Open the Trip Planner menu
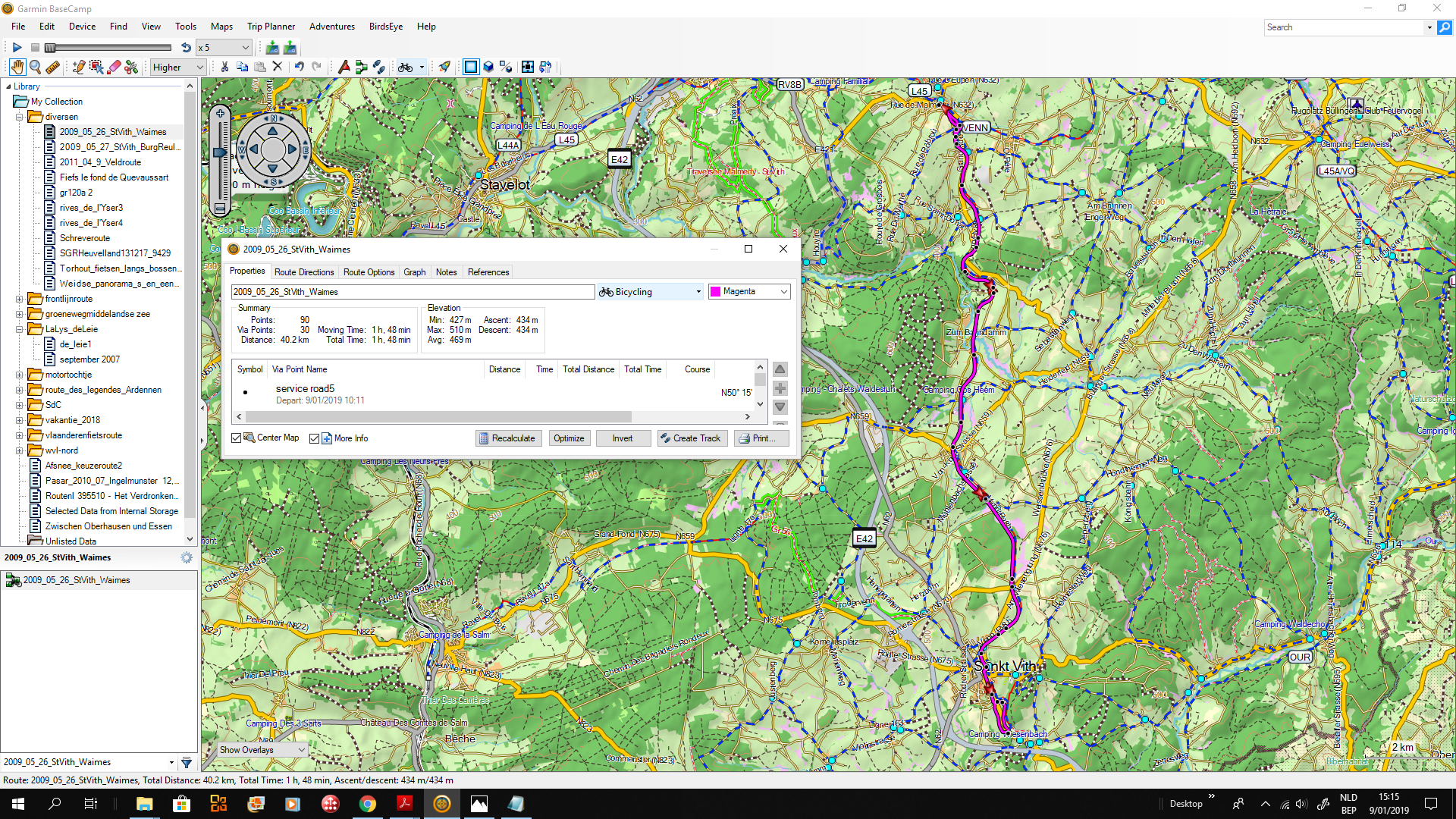Viewport: 1456px width, 819px height. pyautogui.click(x=271, y=27)
